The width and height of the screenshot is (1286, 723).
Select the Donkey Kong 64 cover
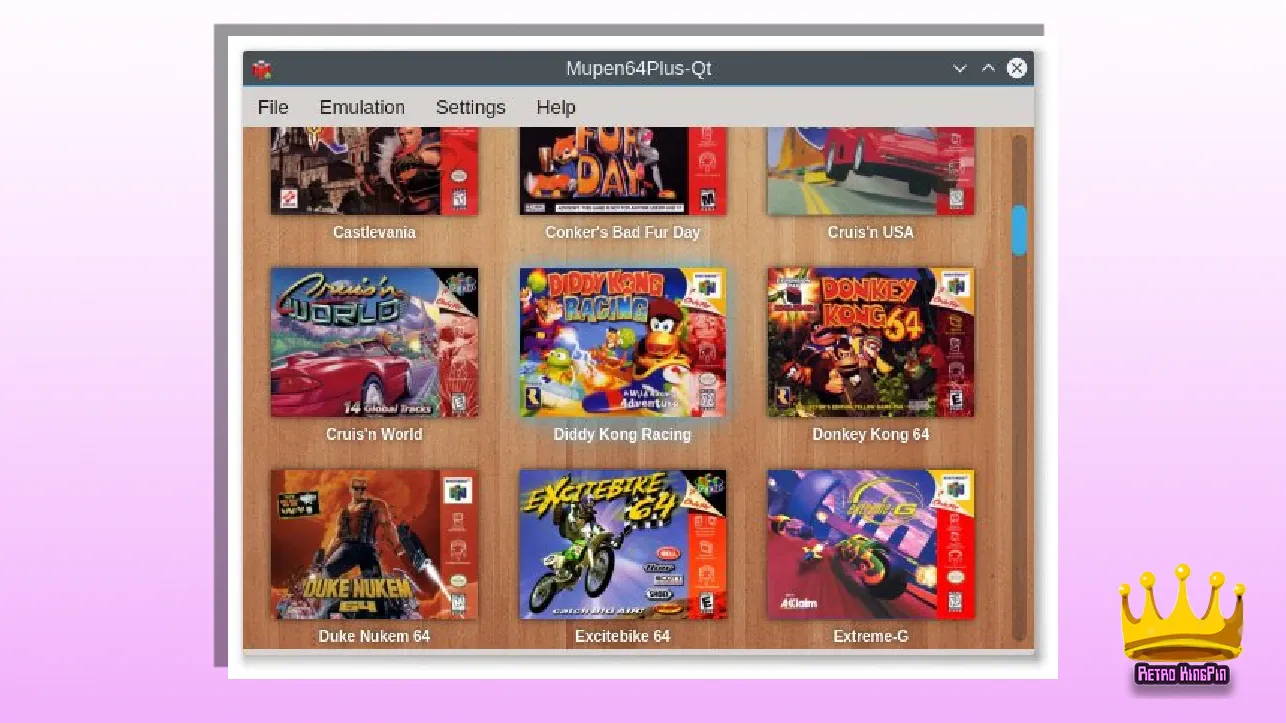pos(870,342)
